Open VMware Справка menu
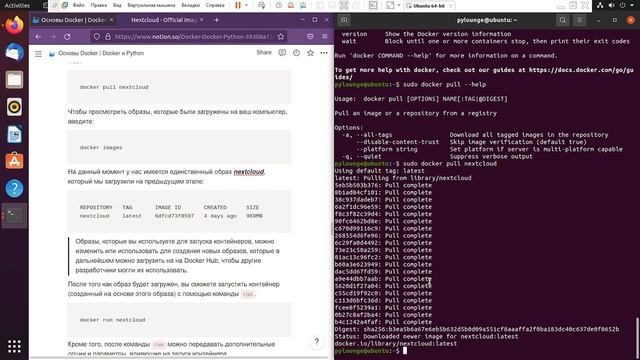 (x=215, y=5)
